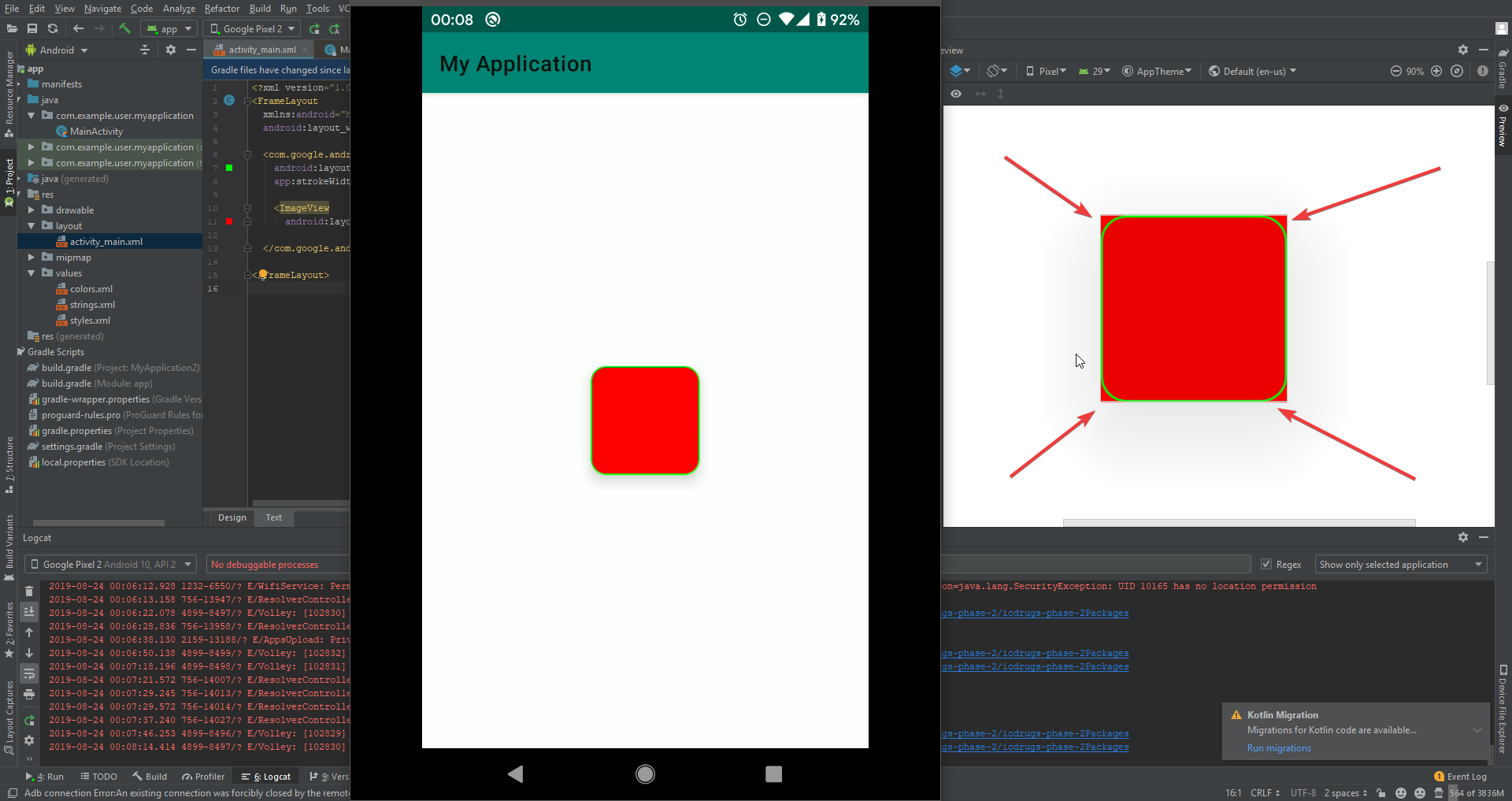
Task: Switch to the Design tab of the editor
Action: pyautogui.click(x=232, y=517)
